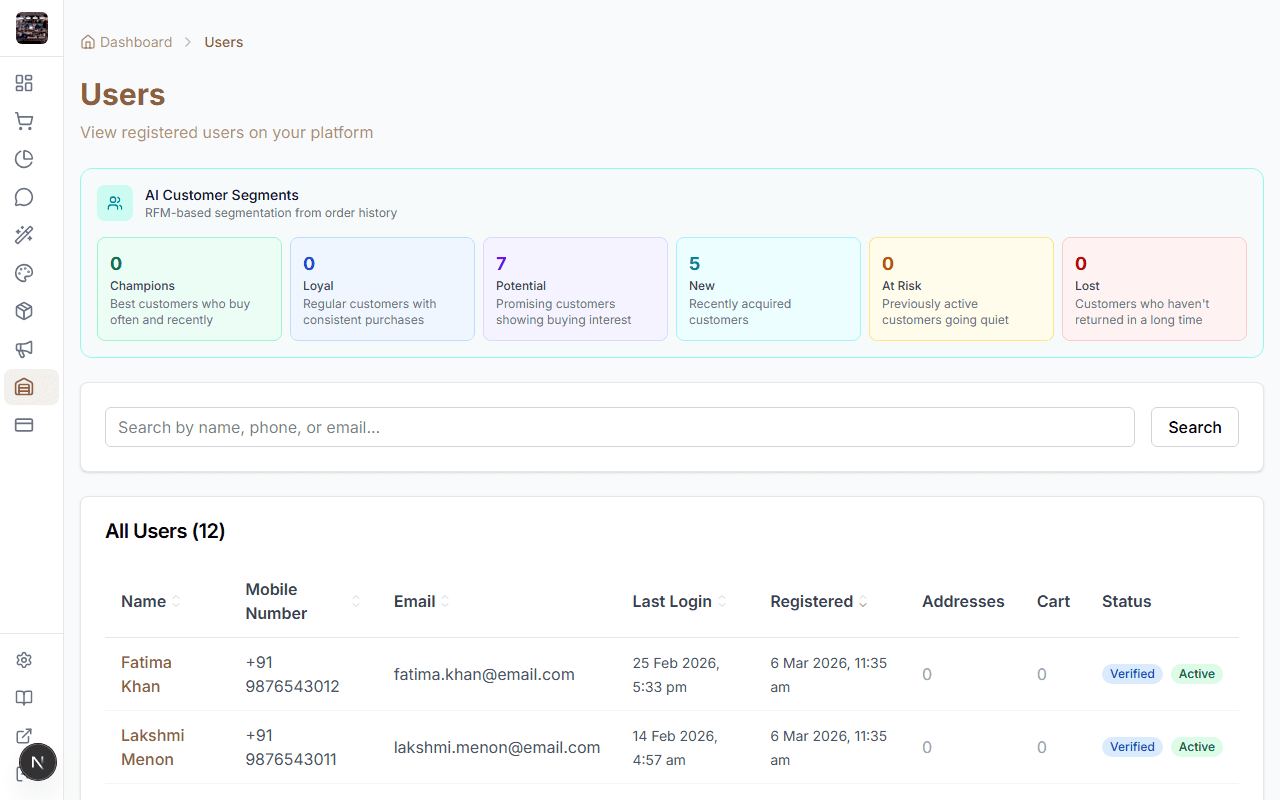This screenshot has height=800, width=1280.
Task: View the Analytics pie chart icon
Action: (x=24, y=159)
